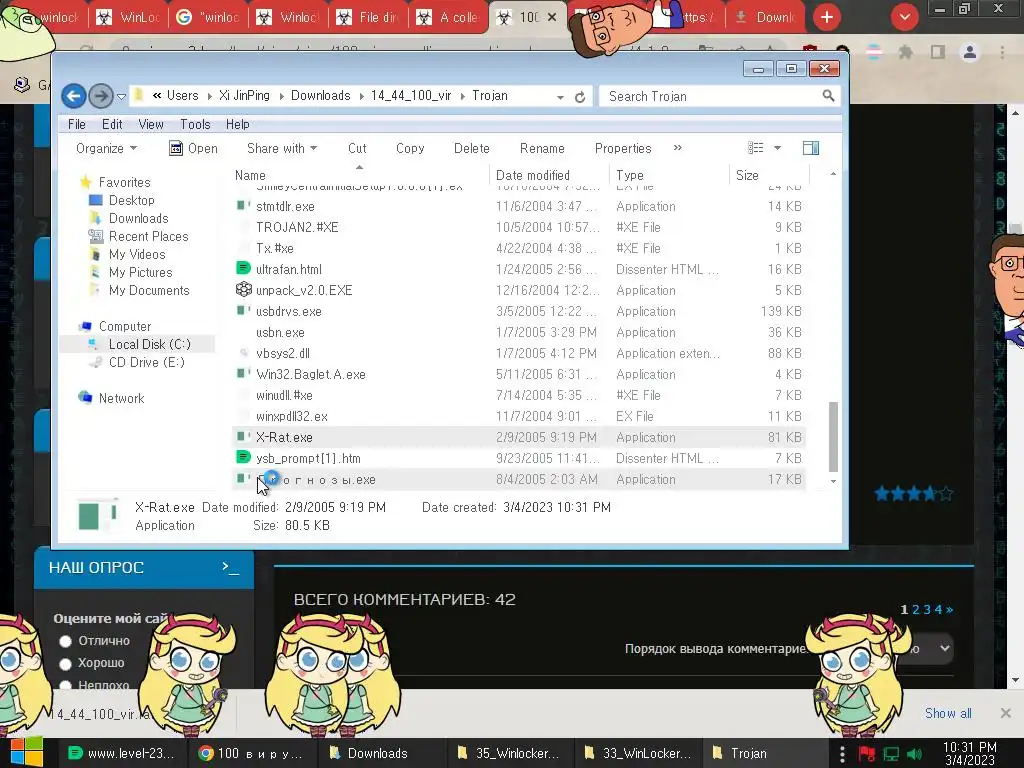1024x768 pixels.
Task: Go to comments page 4 link
Action: click(x=938, y=609)
